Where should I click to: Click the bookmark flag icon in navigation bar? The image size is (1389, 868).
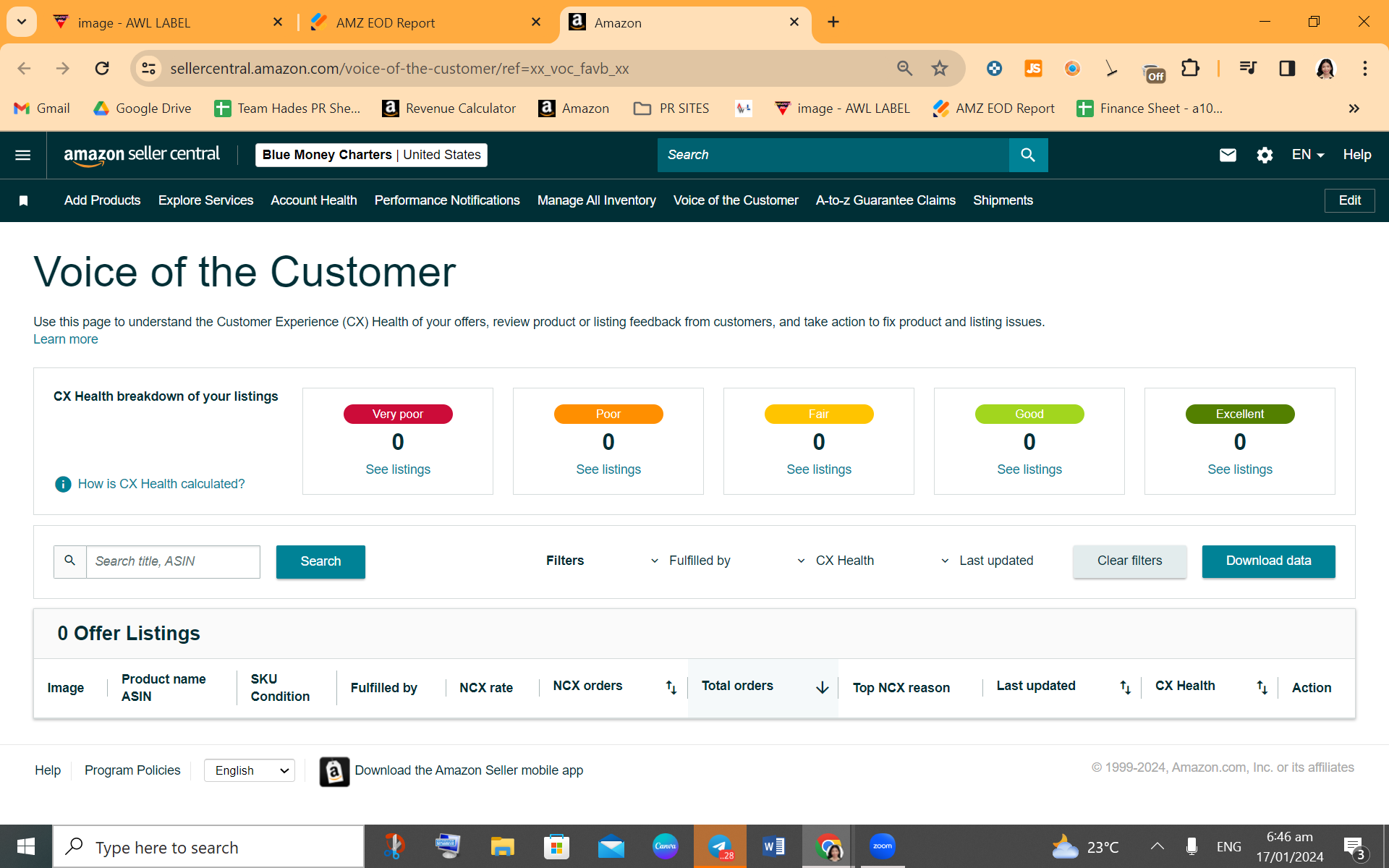point(23,200)
